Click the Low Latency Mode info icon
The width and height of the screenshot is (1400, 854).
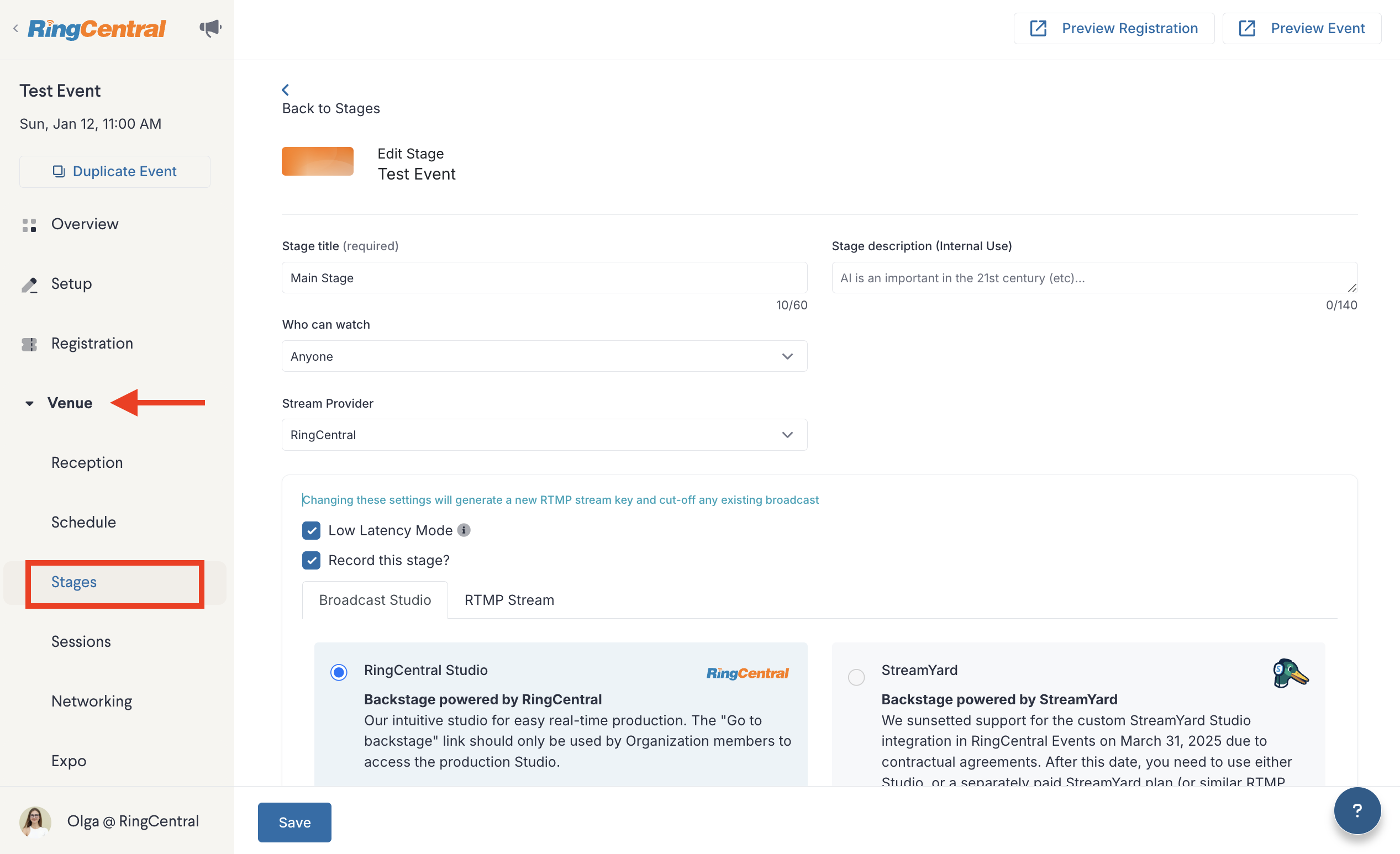pos(464,530)
